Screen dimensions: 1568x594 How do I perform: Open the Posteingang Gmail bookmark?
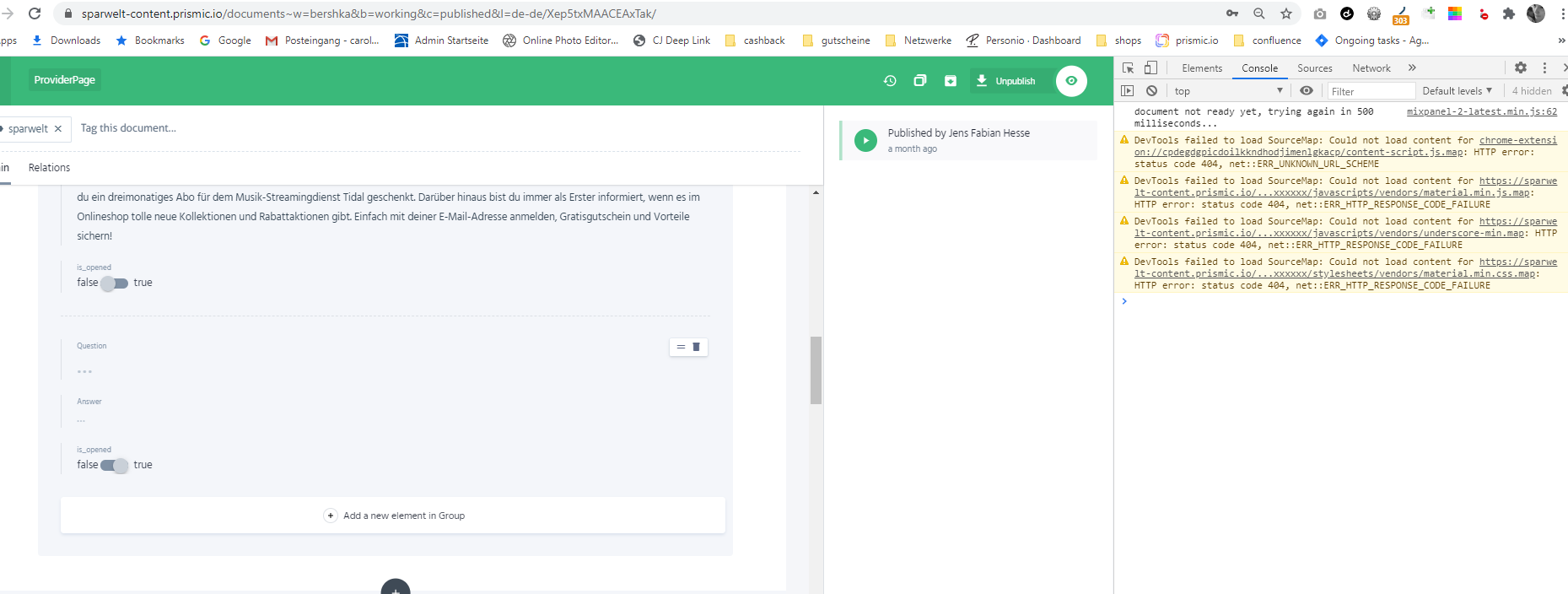click(322, 40)
